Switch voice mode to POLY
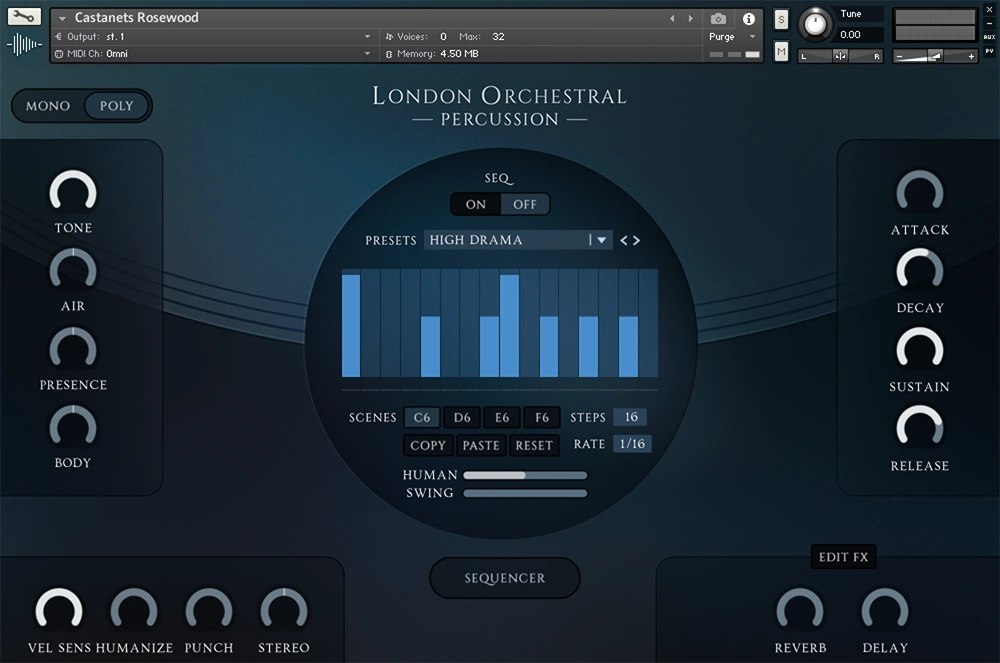 coord(117,106)
